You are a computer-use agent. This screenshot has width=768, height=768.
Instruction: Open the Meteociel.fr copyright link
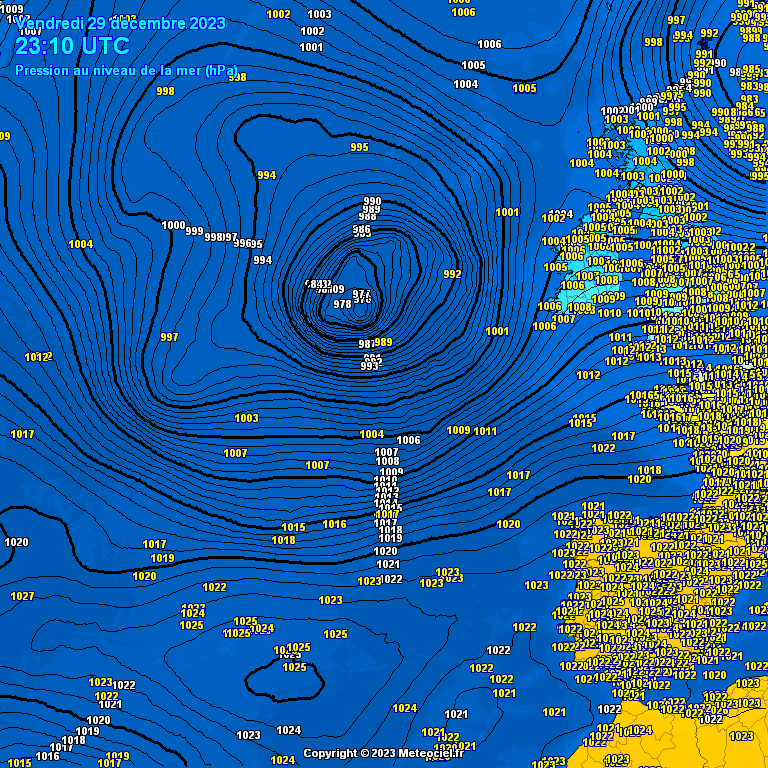(384, 753)
